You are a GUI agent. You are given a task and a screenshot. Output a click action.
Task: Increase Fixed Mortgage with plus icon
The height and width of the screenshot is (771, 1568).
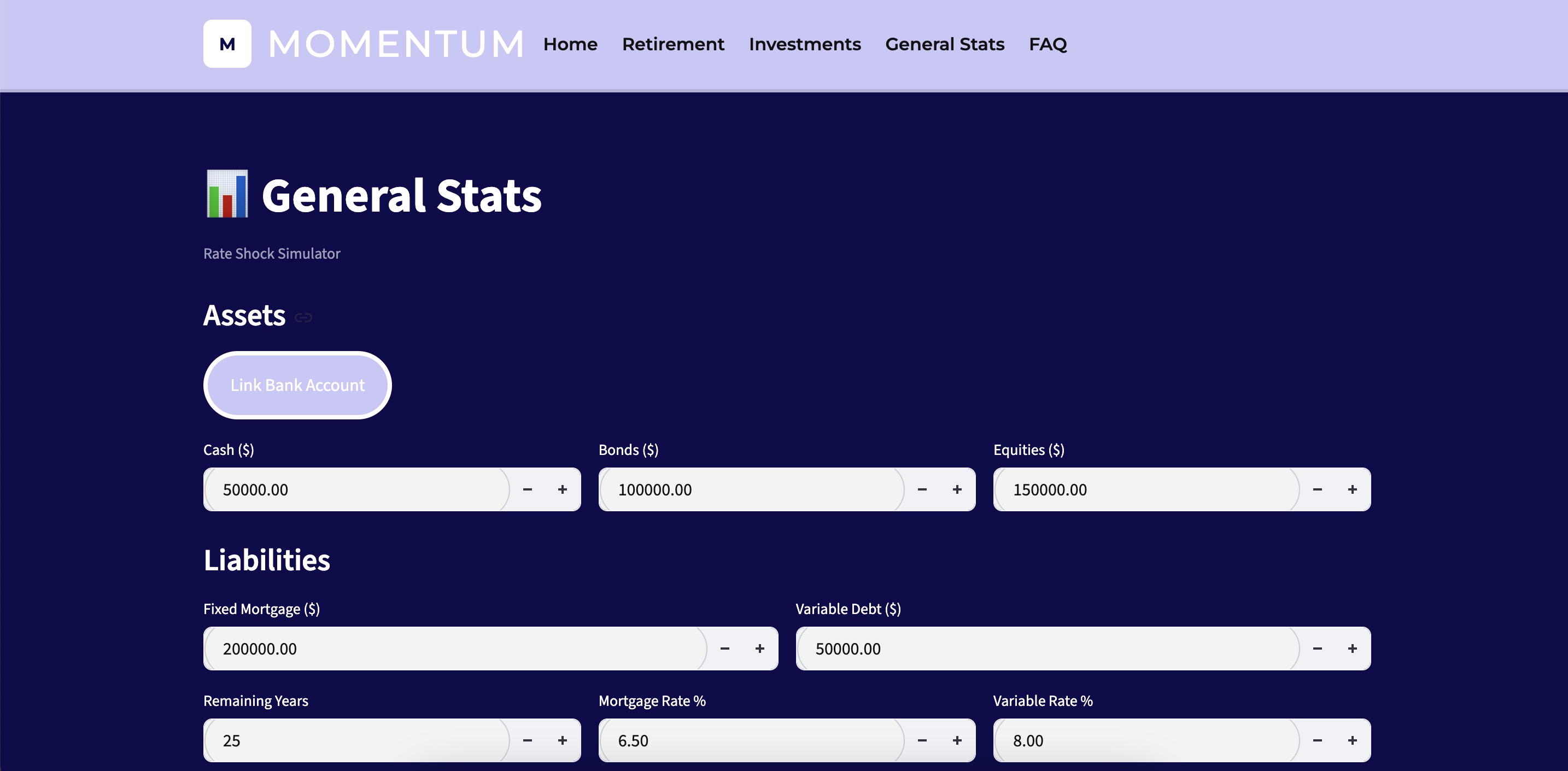[759, 648]
